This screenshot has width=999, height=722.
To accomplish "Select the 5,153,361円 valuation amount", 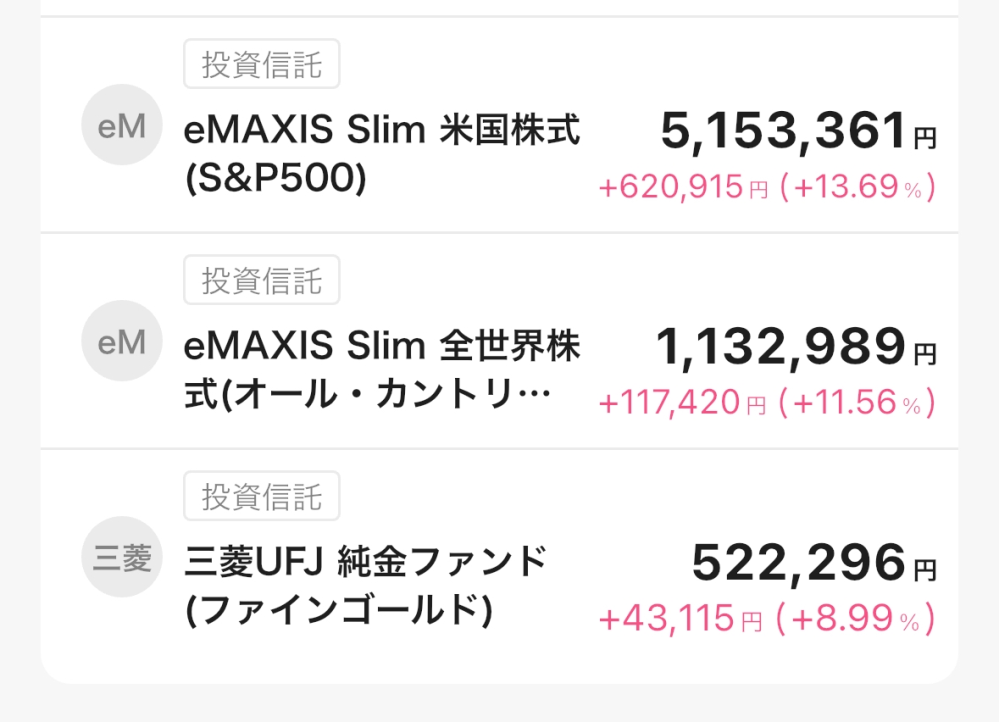I will (x=797, y=131).
